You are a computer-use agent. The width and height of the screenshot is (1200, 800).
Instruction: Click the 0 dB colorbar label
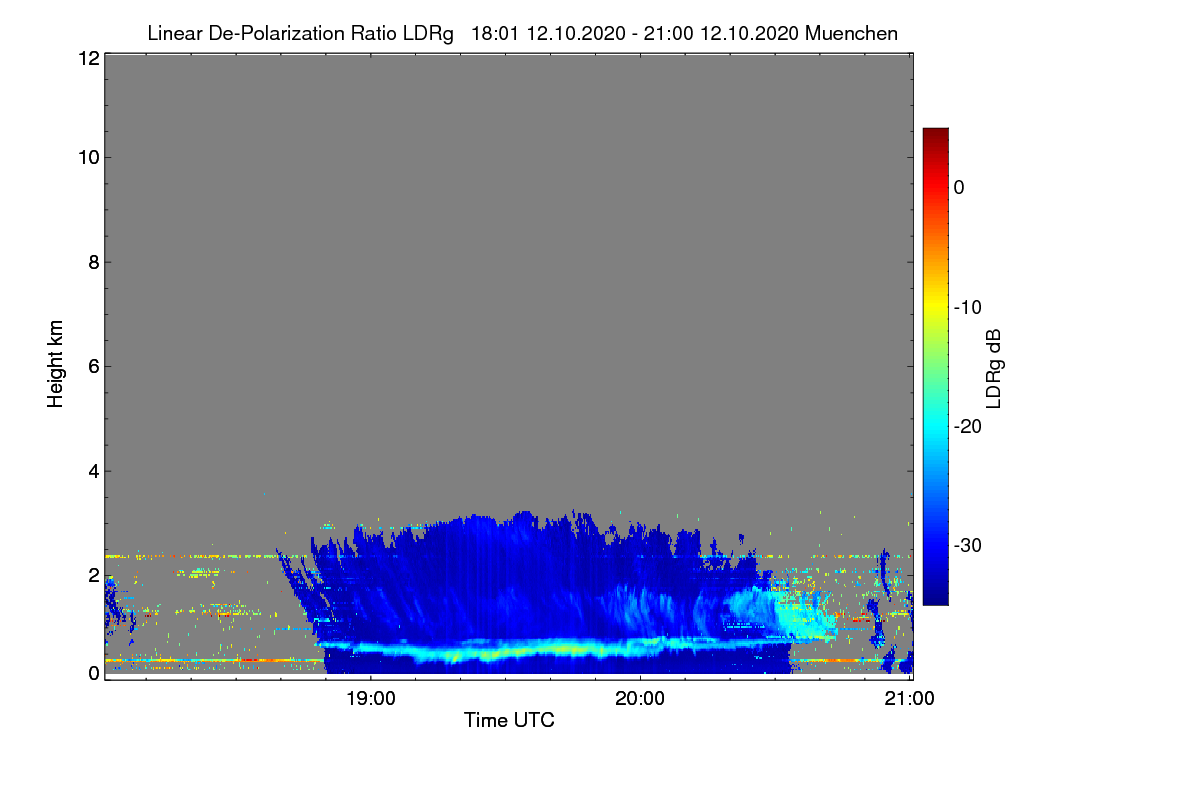959,187
